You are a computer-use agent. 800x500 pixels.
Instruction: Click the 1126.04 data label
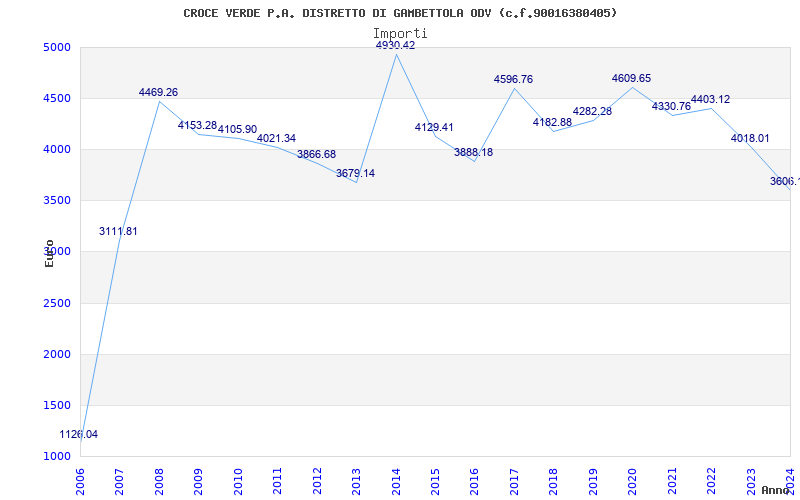pyautogui.click(x=79, y=435)
